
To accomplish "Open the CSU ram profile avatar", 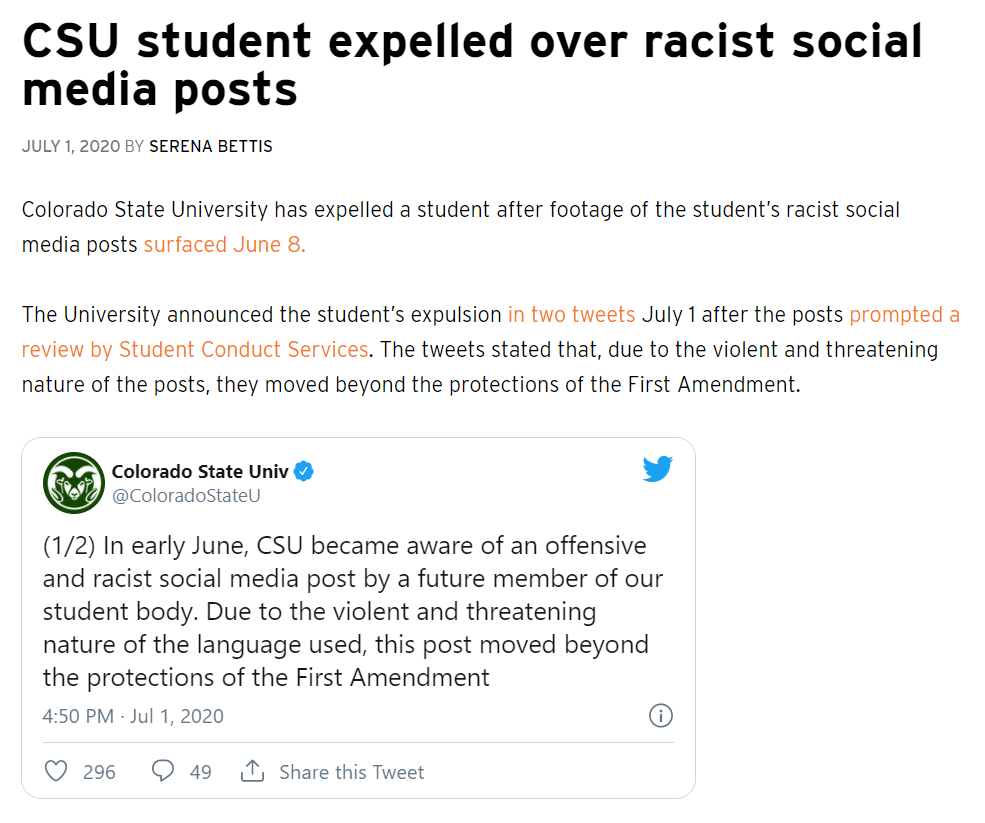I will pyautogui.click(x=74, y=482).
